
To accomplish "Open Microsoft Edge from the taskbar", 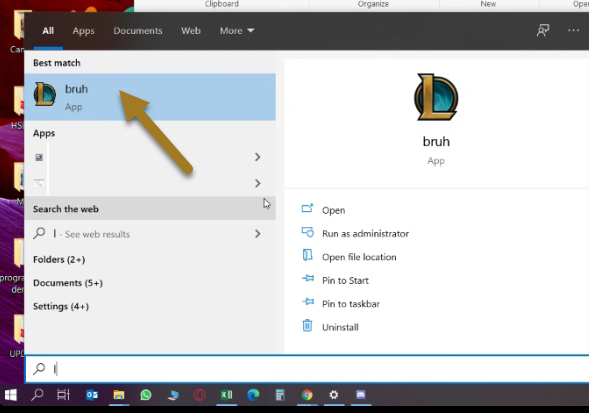I will [x=253, y=395].
